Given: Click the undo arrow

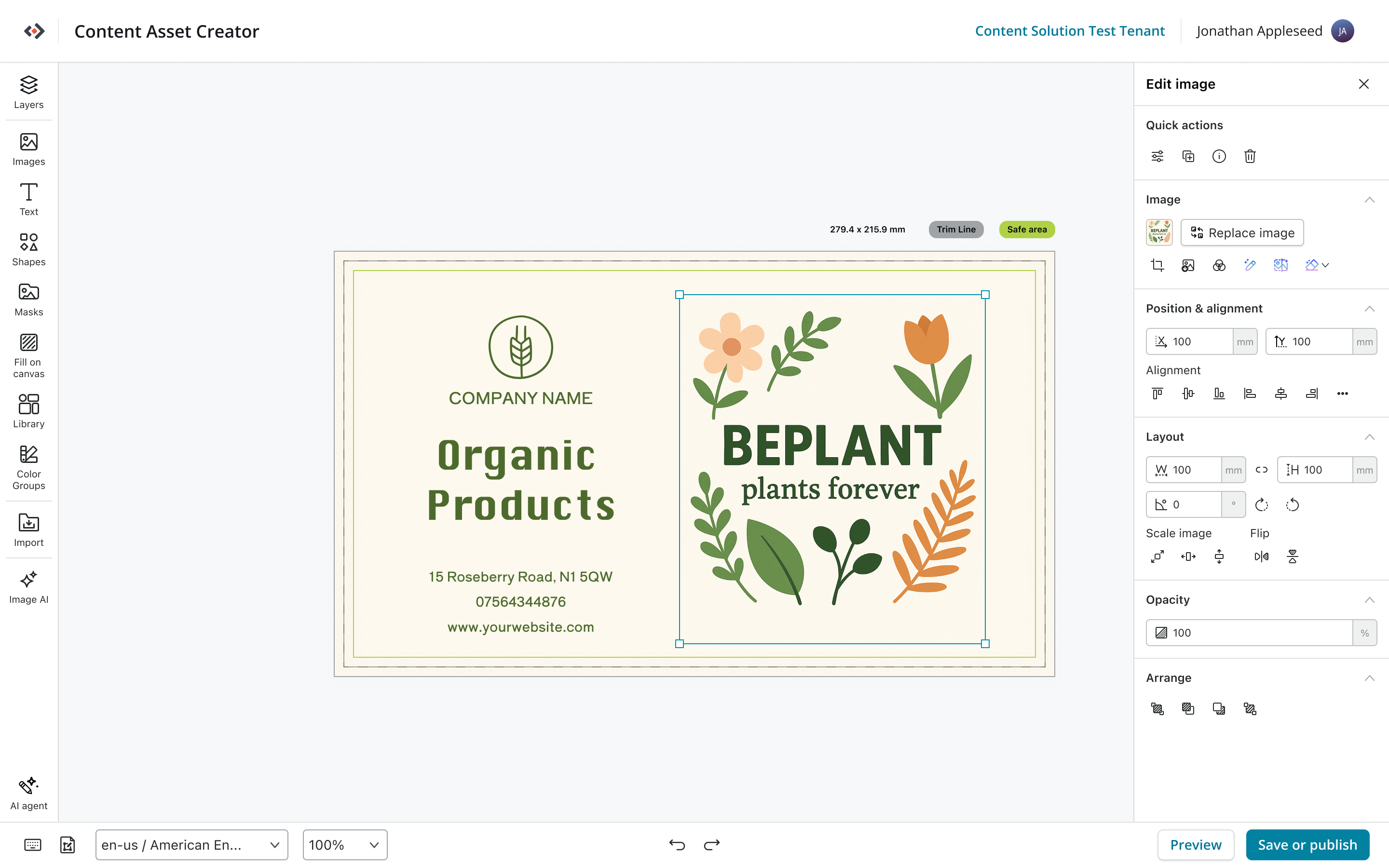Looking at the screenshot, I should 677,844.
